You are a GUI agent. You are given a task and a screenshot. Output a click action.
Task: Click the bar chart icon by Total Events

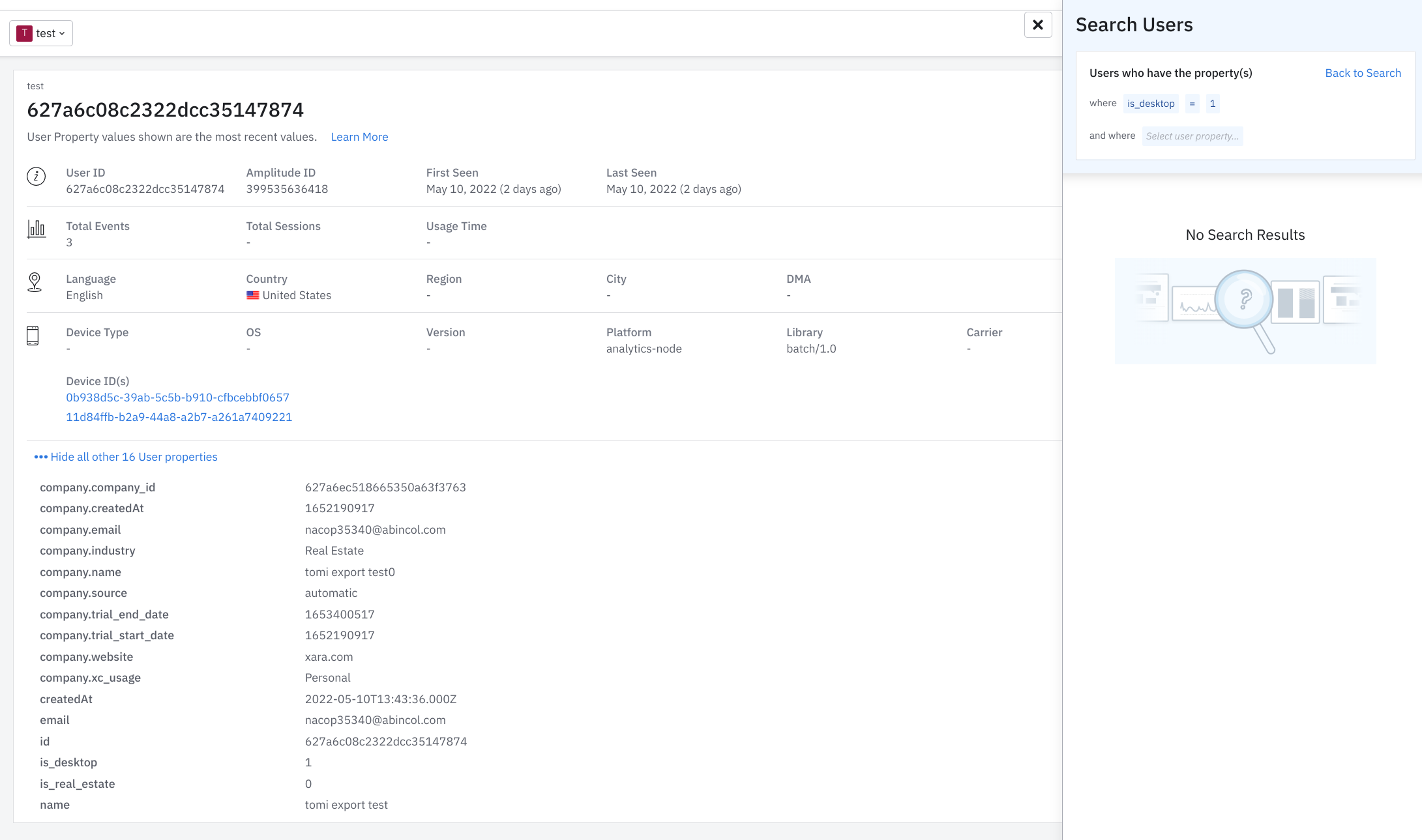pos(37,229)
